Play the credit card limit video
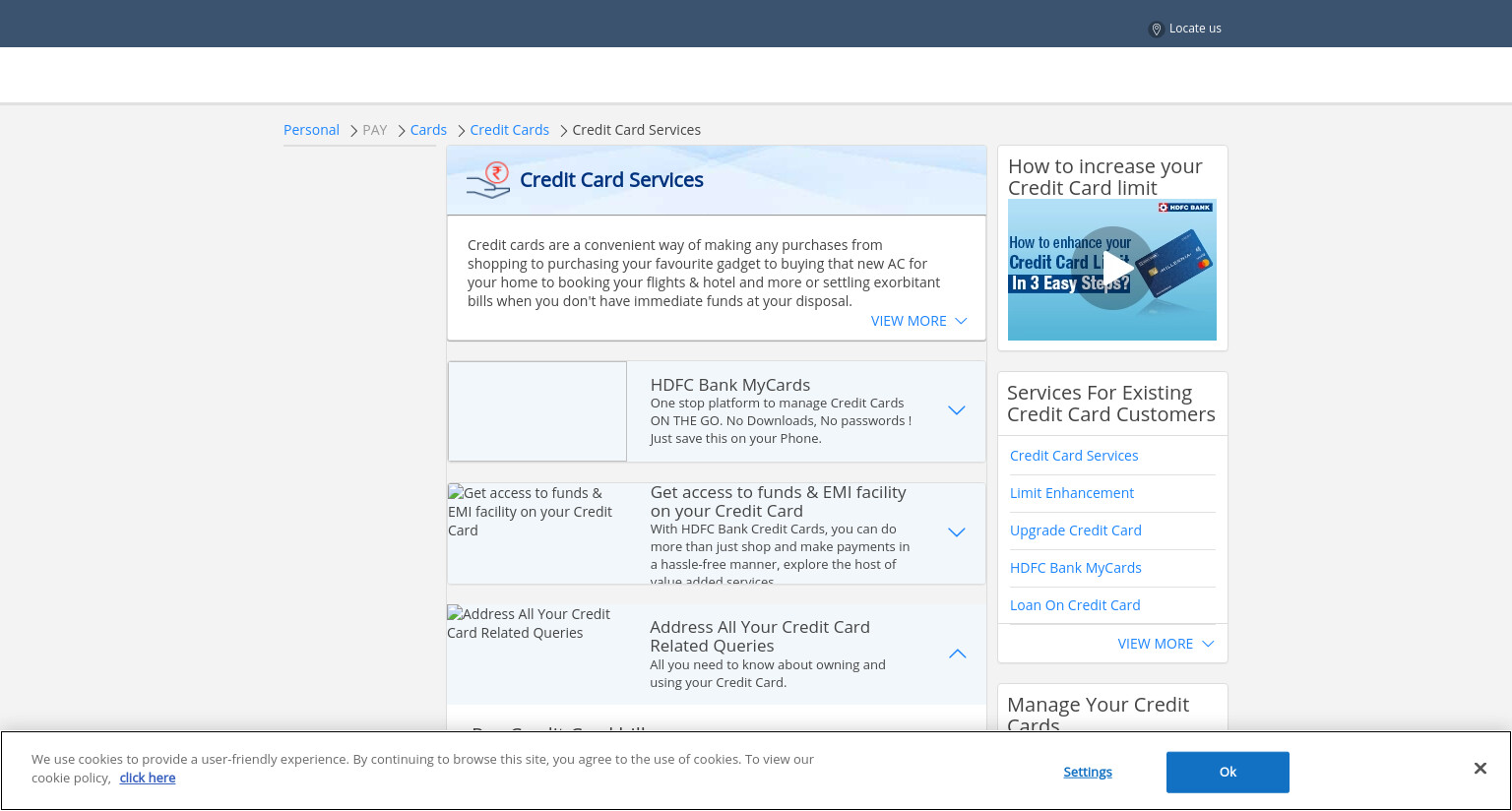This screenshot has width=1512, height=811. (1112, 269)
